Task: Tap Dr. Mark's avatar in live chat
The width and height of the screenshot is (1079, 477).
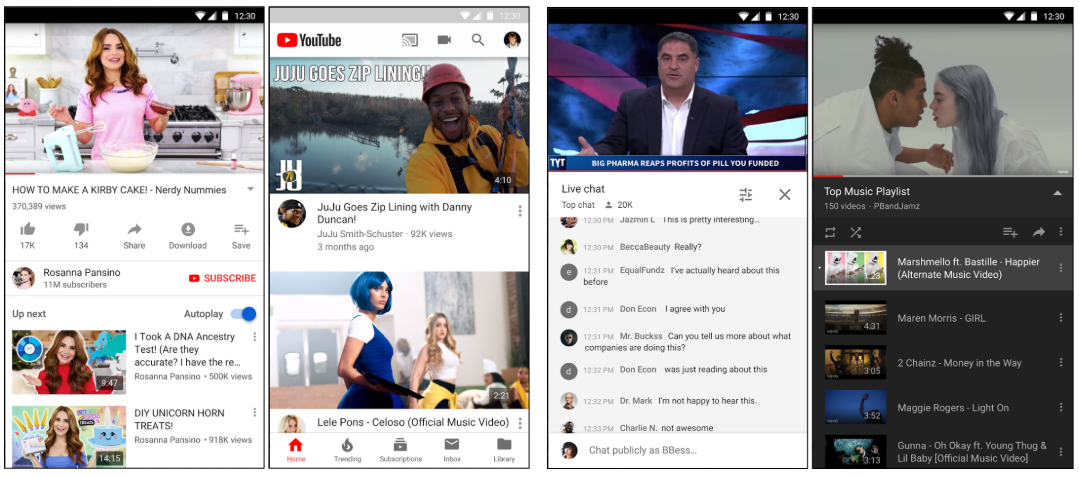Action: coord(568,401)
